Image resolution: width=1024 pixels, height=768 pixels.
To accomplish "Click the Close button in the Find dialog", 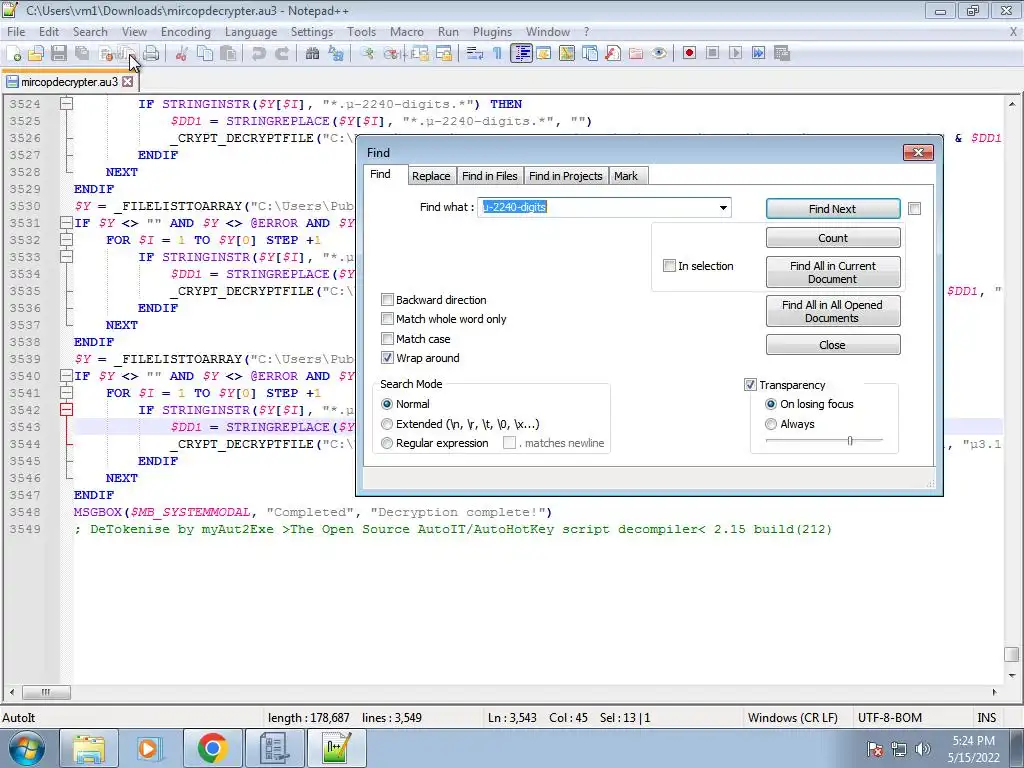I will click(x=833, y=345).
